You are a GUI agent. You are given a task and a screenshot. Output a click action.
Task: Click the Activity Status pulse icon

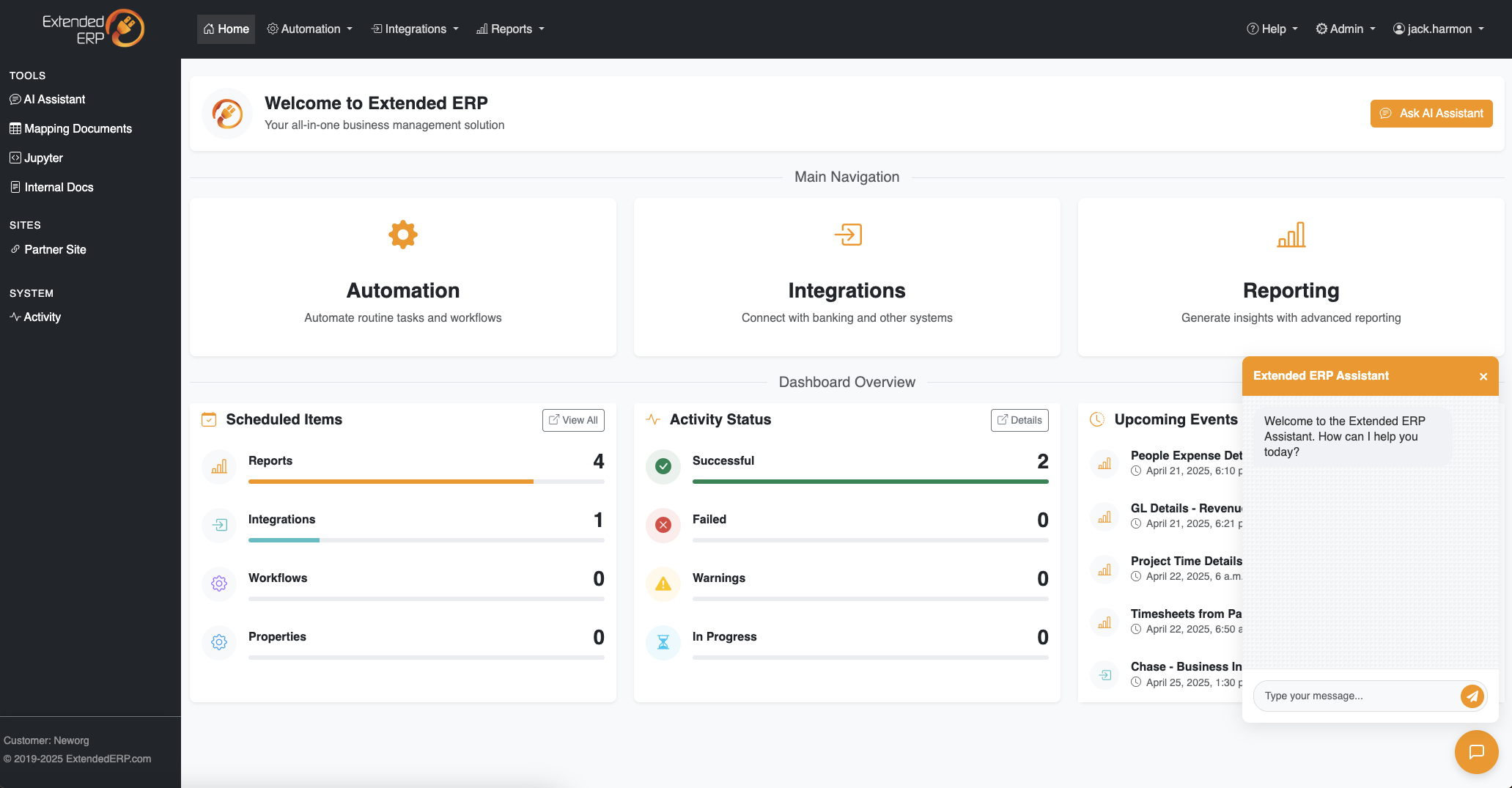(653, 419)
